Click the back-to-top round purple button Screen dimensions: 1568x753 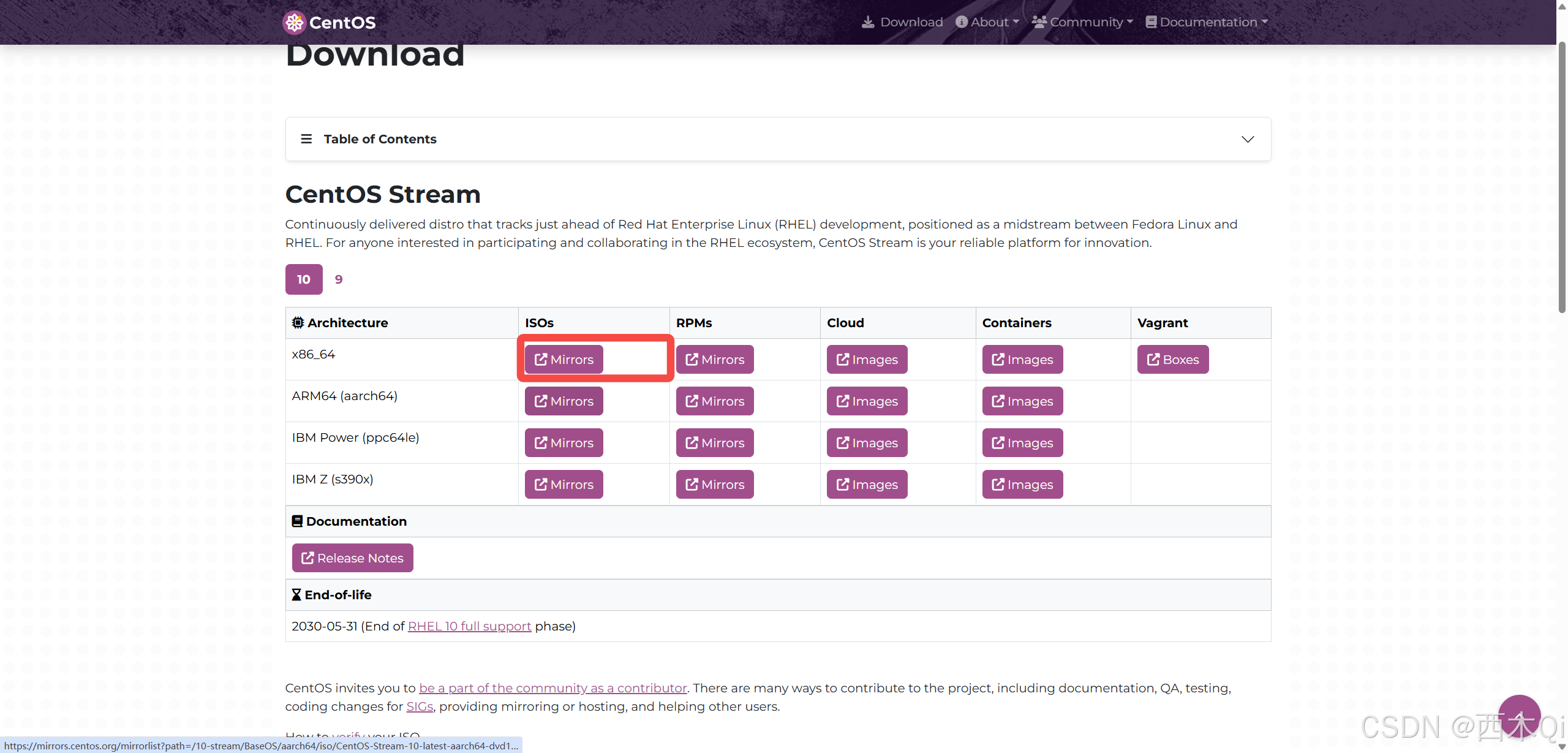(1519, 716)
